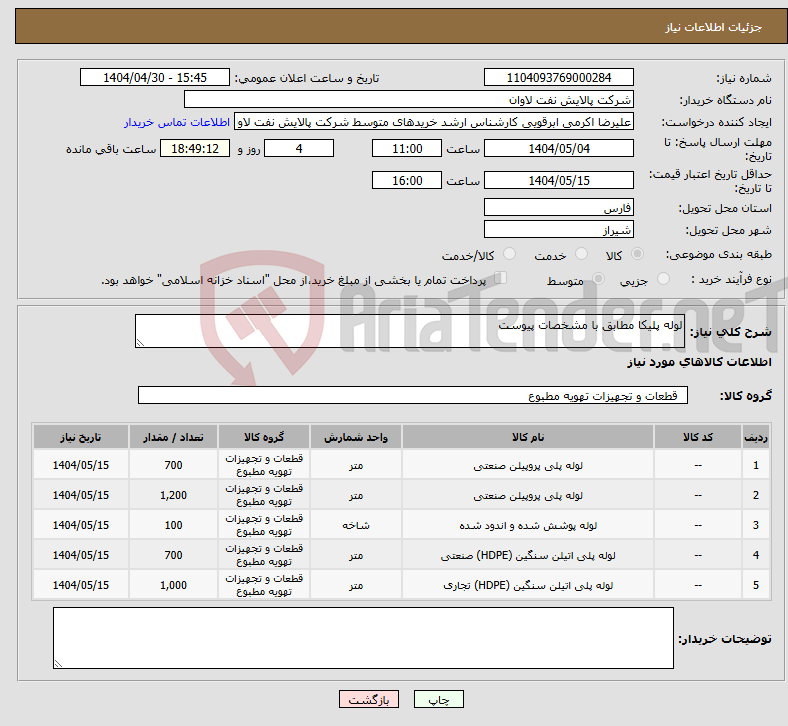The image size is (788, 726).
Task: Click row 2 item name لوله پلی پروپیلن صنعتی
Action: [528, 496]
